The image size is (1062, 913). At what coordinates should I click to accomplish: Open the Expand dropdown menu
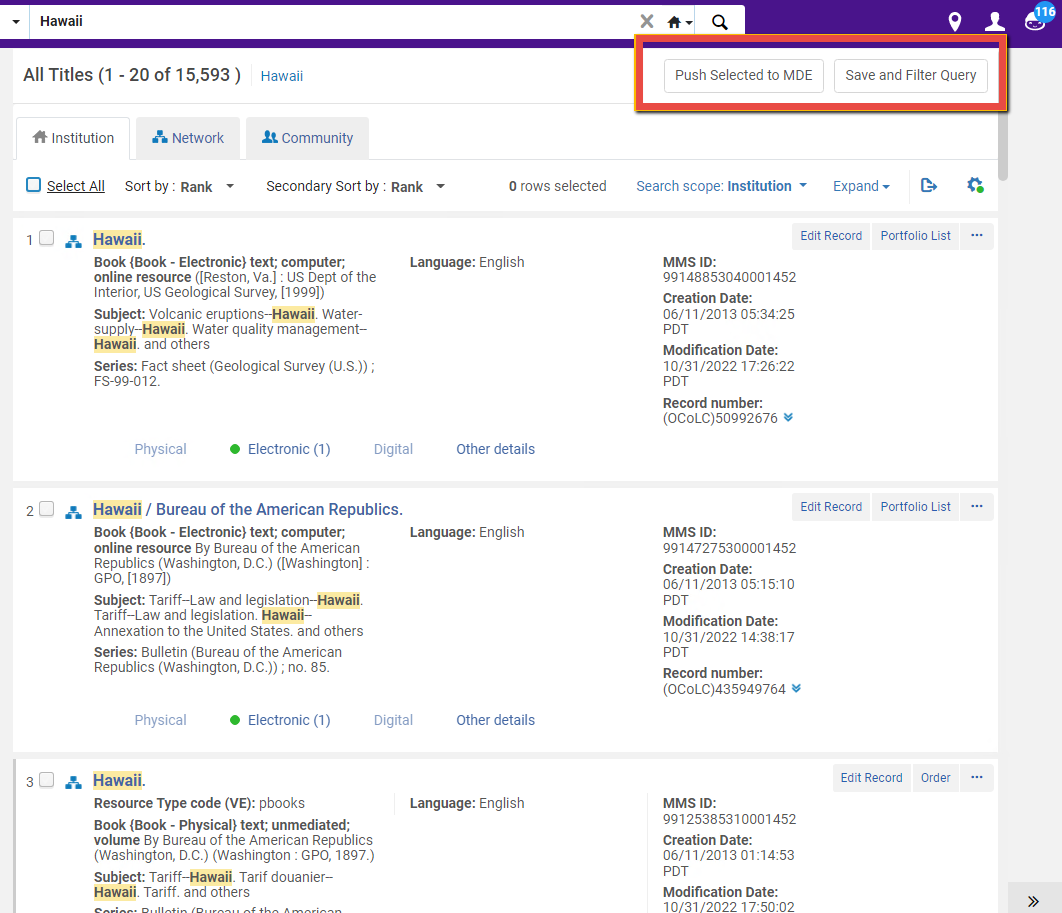861,186
